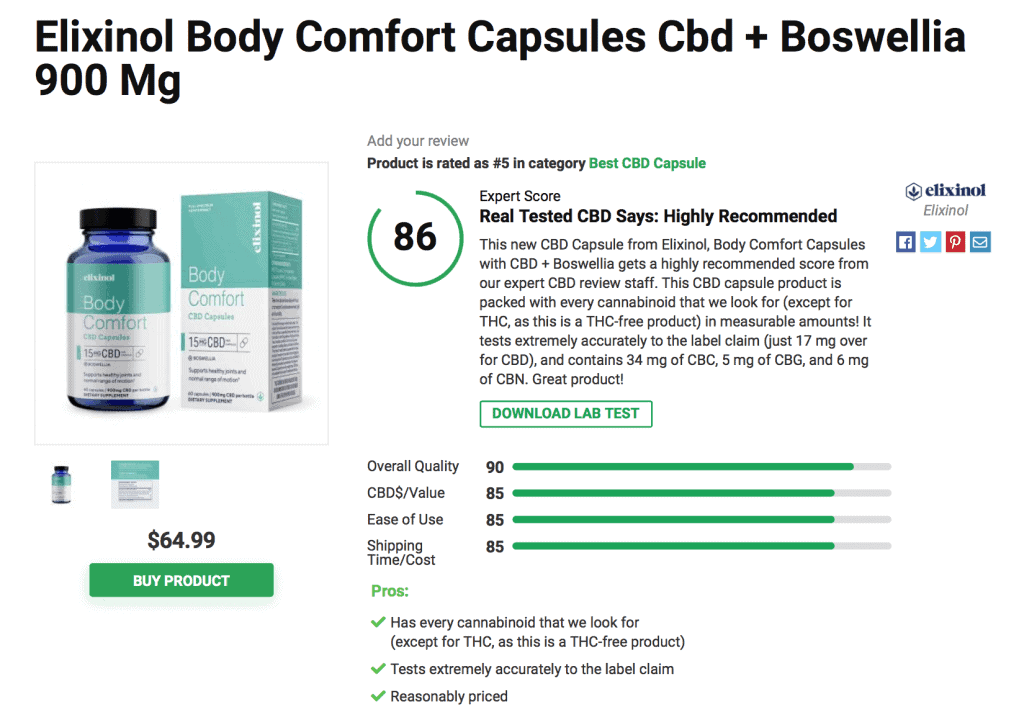Select the bottle thumbnail image
Screen dimensions: 1024x725
click(60, 484)
